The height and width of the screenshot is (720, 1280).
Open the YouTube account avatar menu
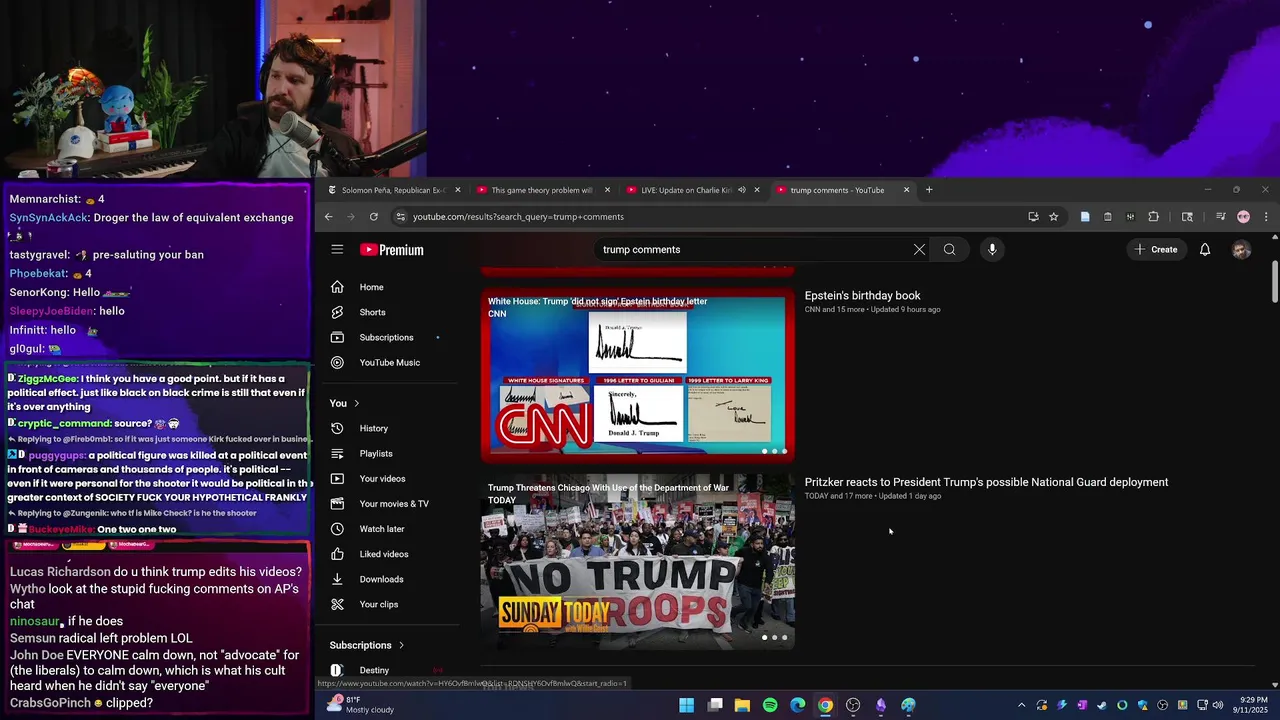[x=1241, y=250]
